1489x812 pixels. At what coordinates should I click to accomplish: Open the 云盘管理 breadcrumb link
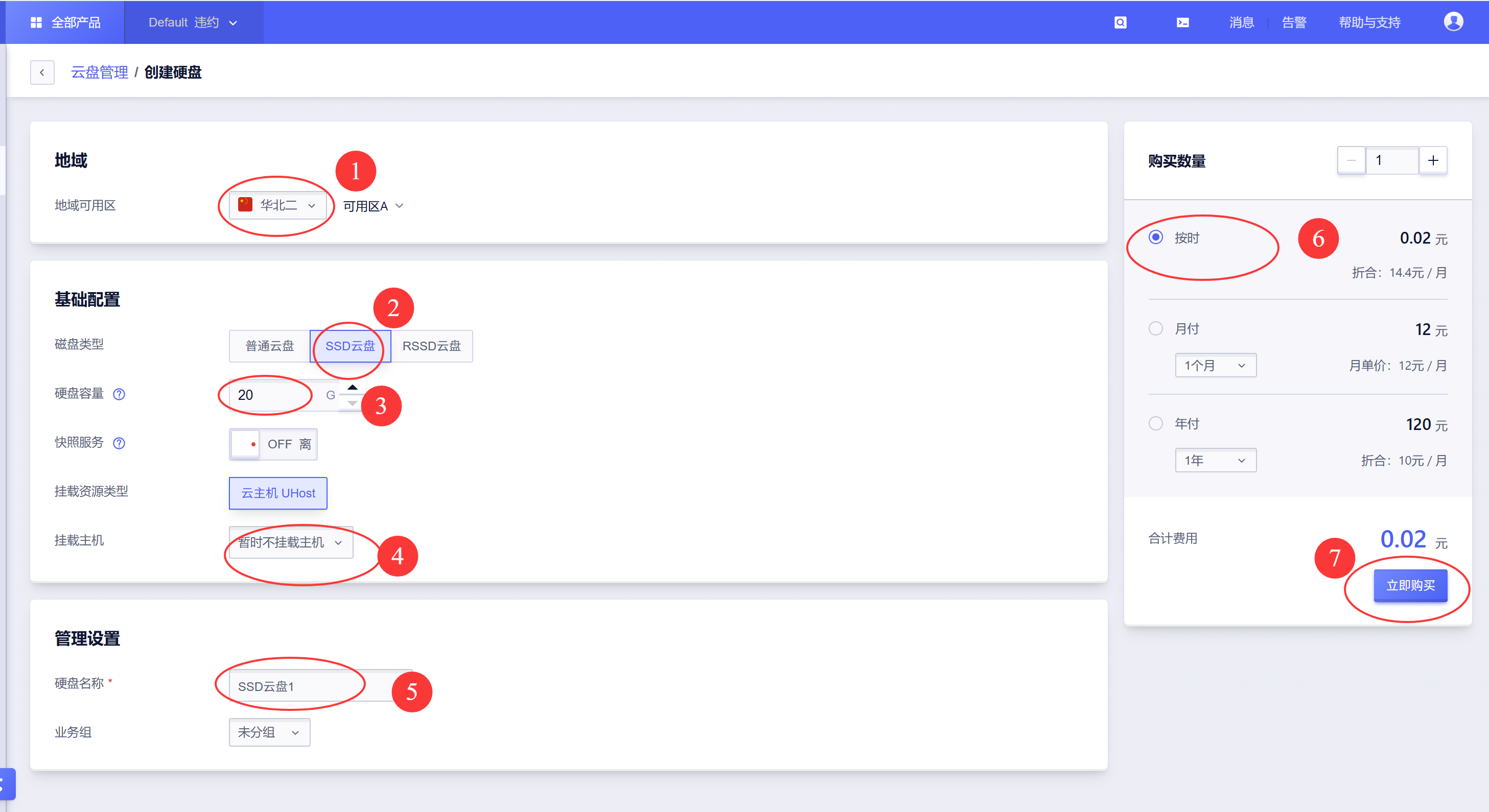click(x=100, y=73)
